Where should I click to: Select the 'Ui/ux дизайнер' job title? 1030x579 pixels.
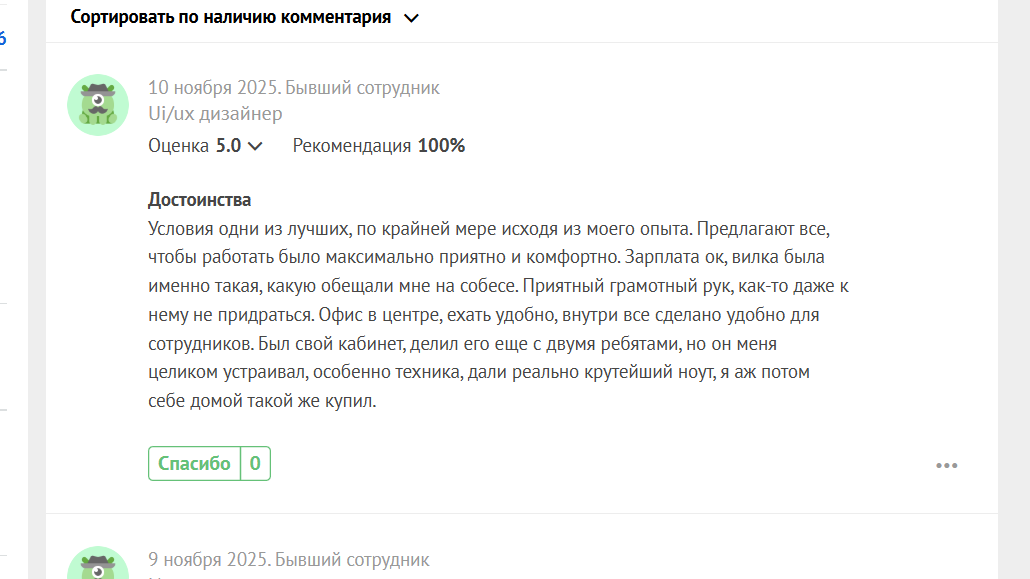coord(215,114)
